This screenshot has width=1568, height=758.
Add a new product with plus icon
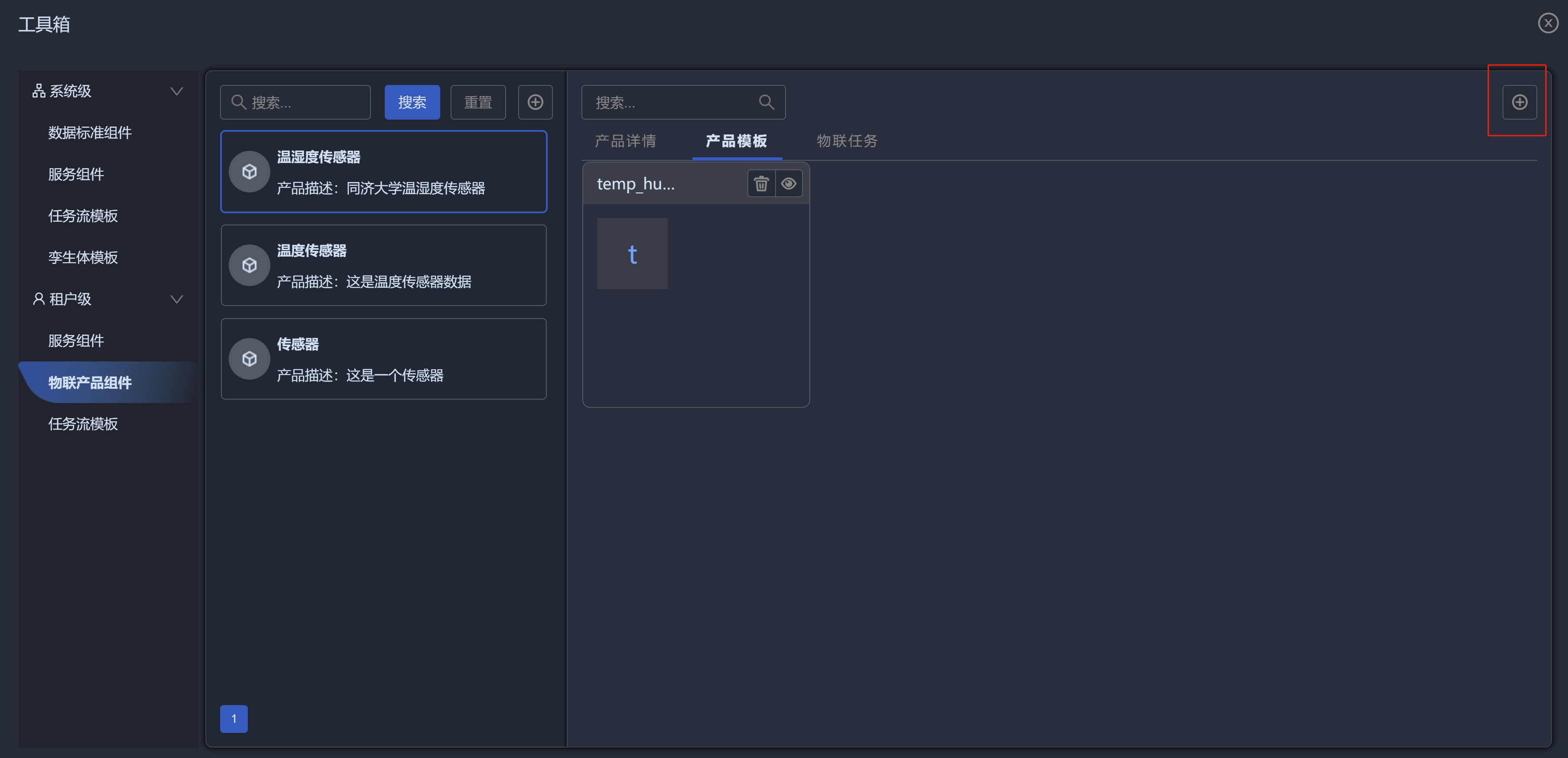coord(535,102)
